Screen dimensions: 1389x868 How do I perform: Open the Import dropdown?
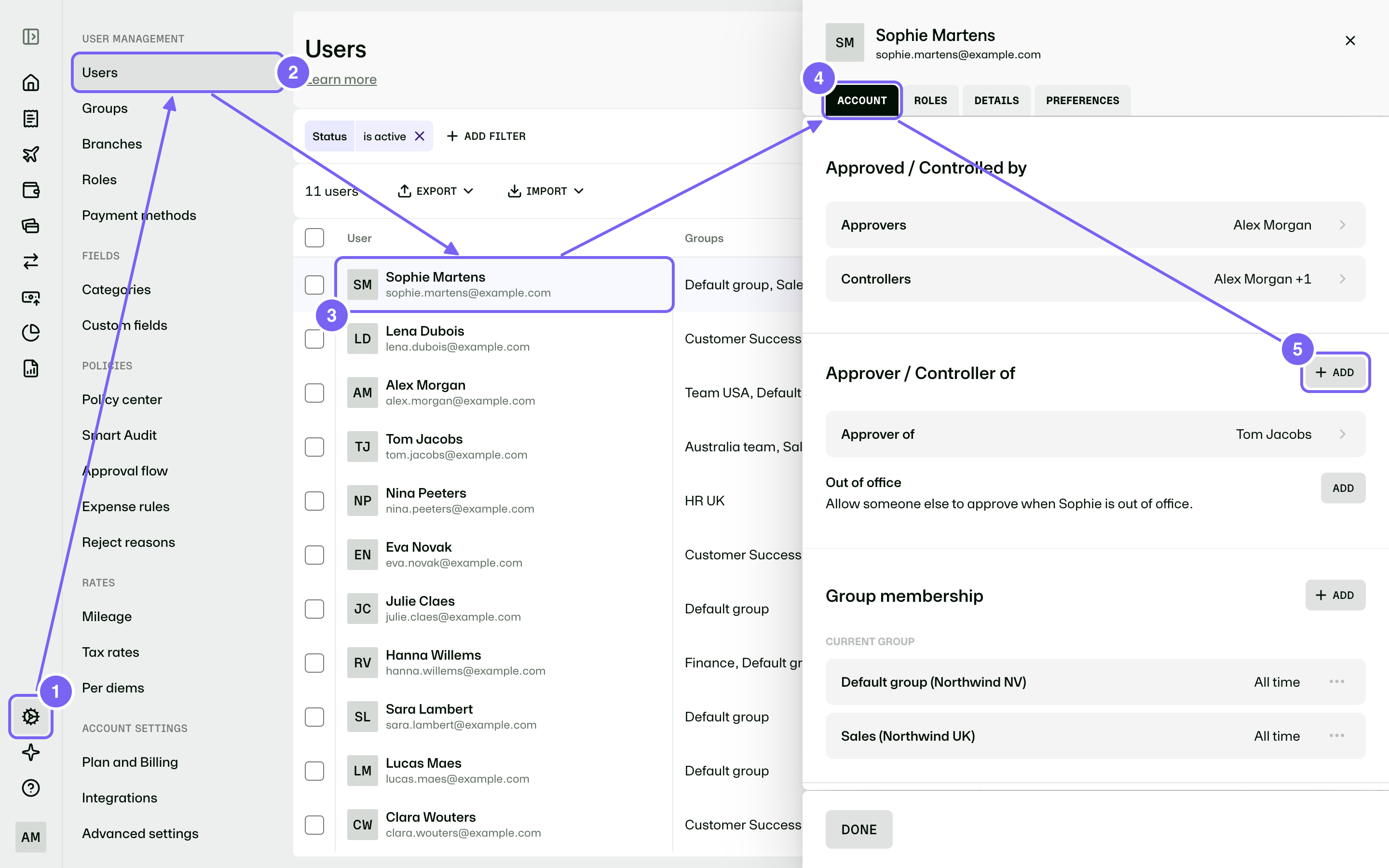coord(545,191)
